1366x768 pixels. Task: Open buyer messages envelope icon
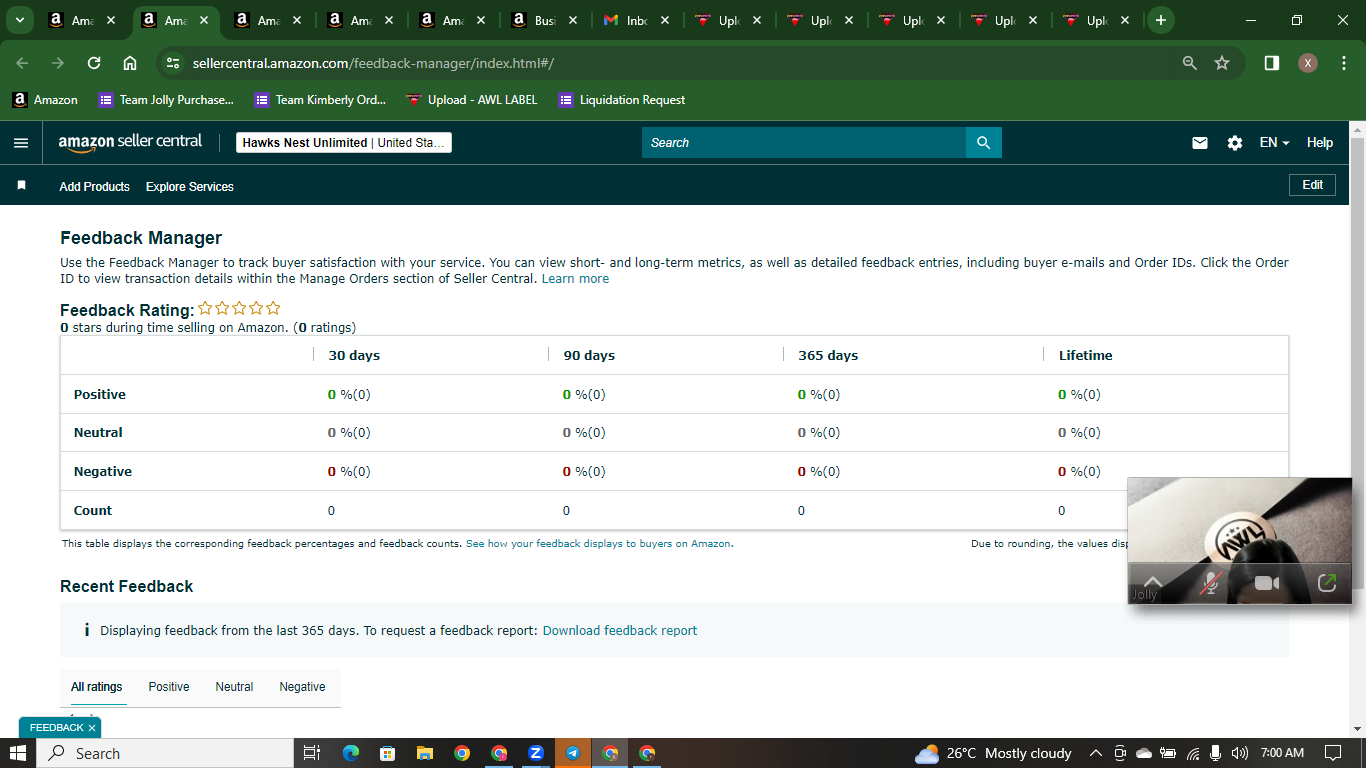(1200, 143)
